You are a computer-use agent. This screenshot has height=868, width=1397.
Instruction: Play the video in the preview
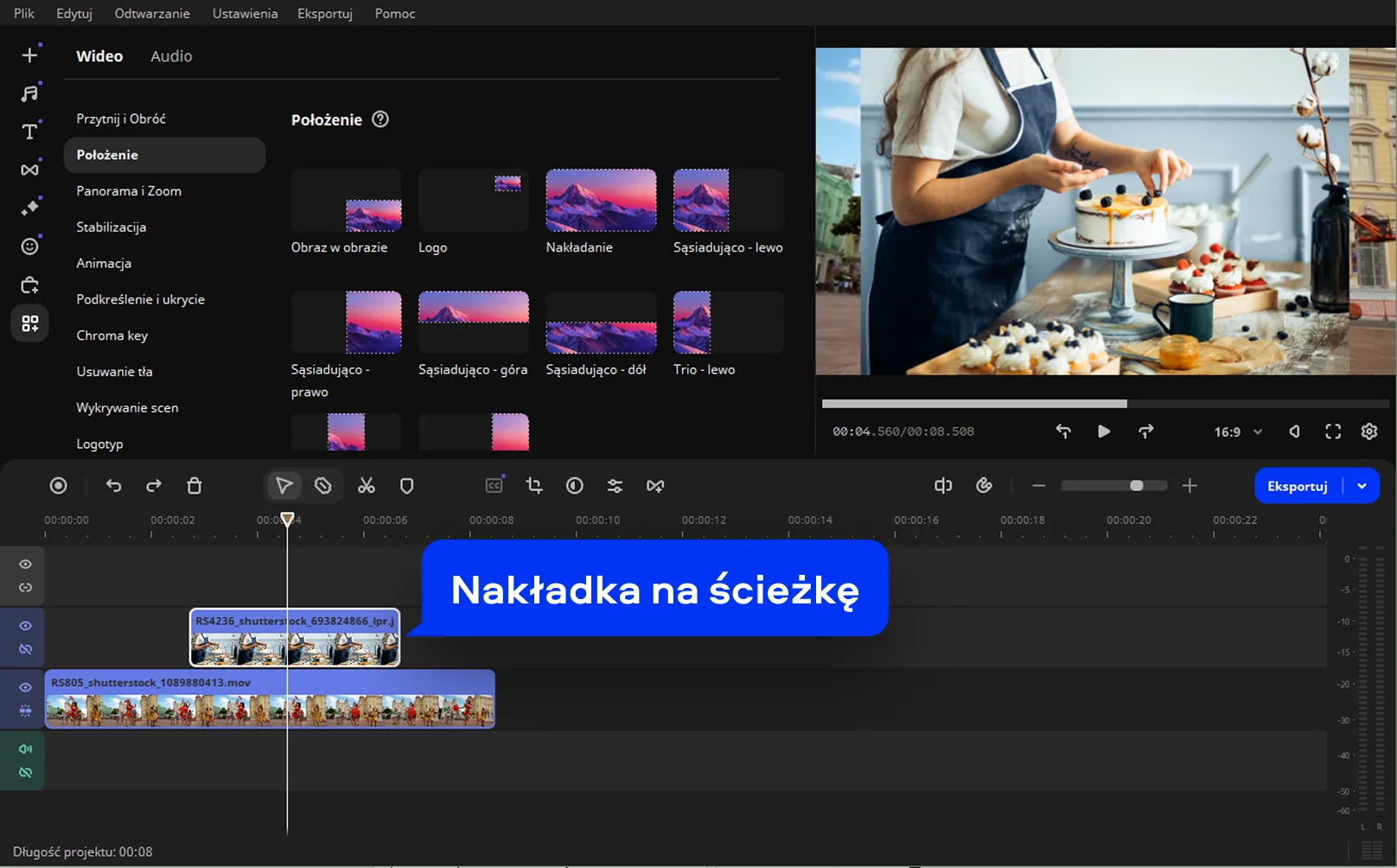(x=1104, y=431)
